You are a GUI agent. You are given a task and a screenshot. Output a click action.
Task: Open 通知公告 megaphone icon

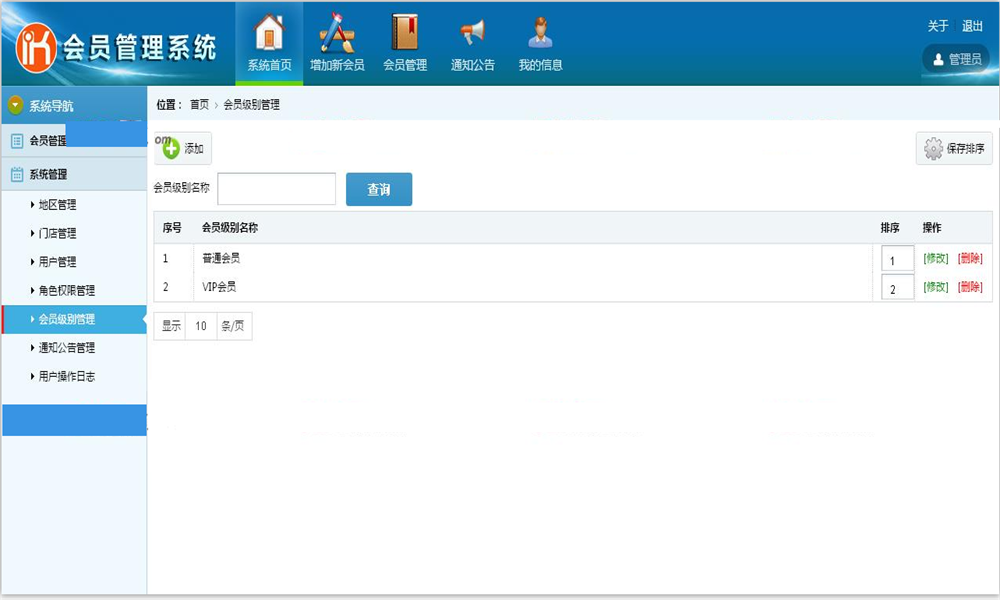tap(472, 33)
